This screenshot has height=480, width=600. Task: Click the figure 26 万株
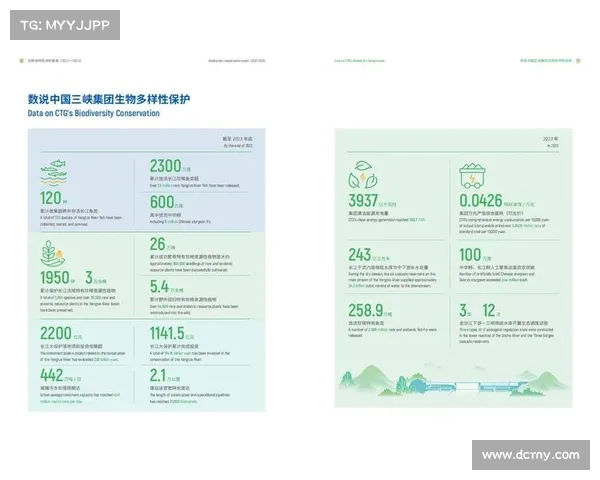click(x=162, y=244)
